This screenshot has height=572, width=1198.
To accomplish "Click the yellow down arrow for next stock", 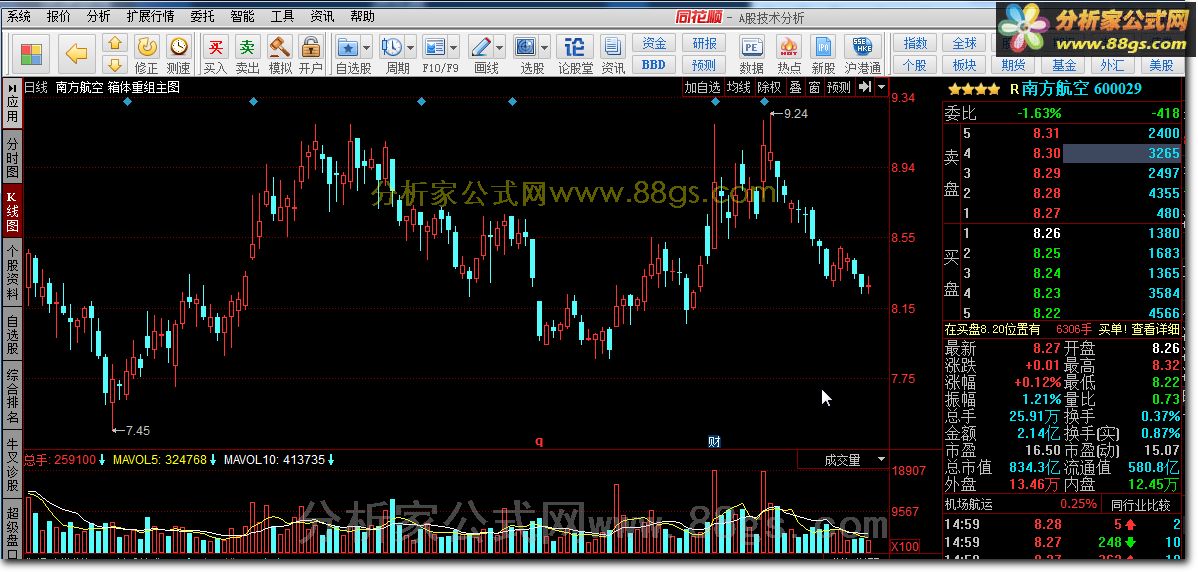I will point(115,64).
